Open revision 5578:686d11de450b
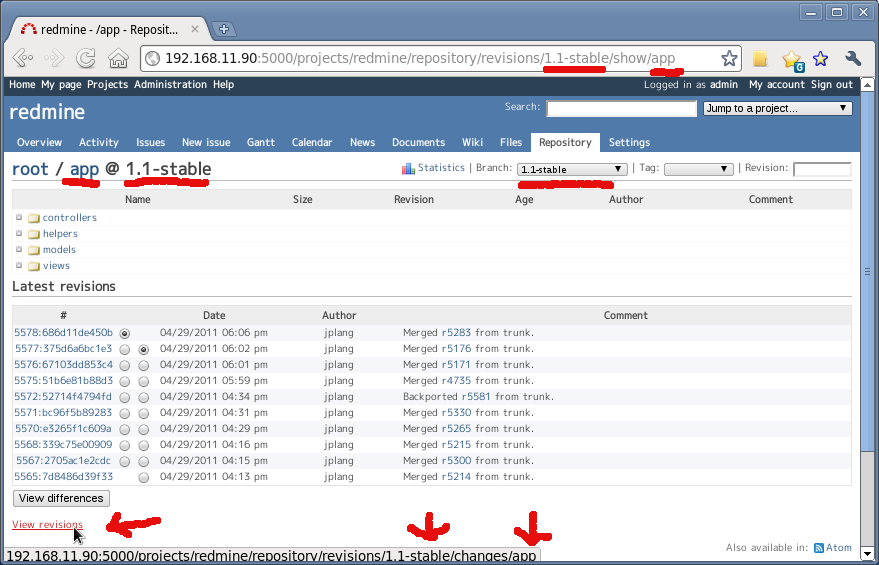This screenshot has height=565, width=879. tap(63, 332)
